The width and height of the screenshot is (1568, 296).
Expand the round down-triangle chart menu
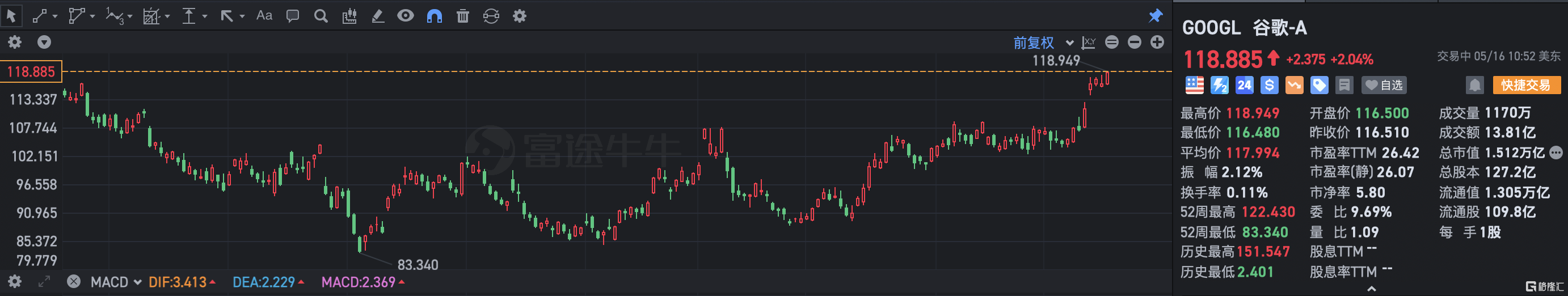coord(44,42)
